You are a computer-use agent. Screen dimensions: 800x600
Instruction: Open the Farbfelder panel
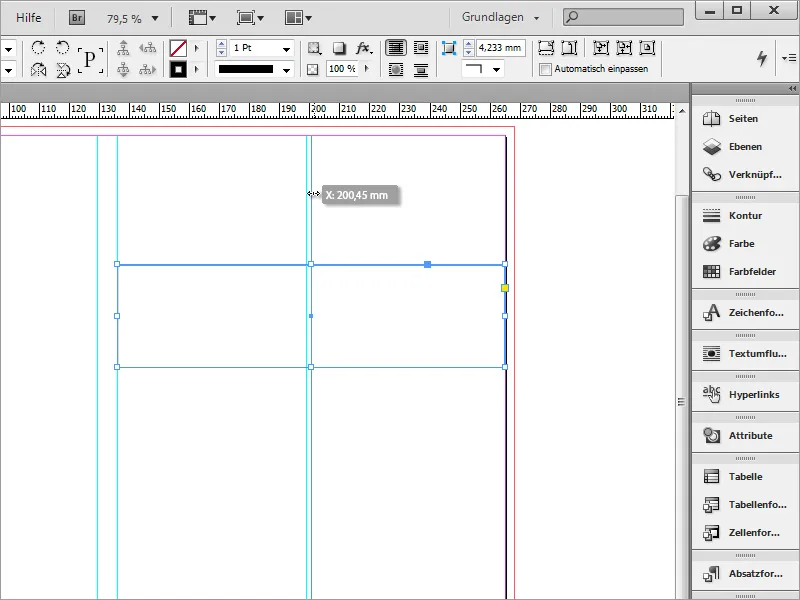pos(745,271)
